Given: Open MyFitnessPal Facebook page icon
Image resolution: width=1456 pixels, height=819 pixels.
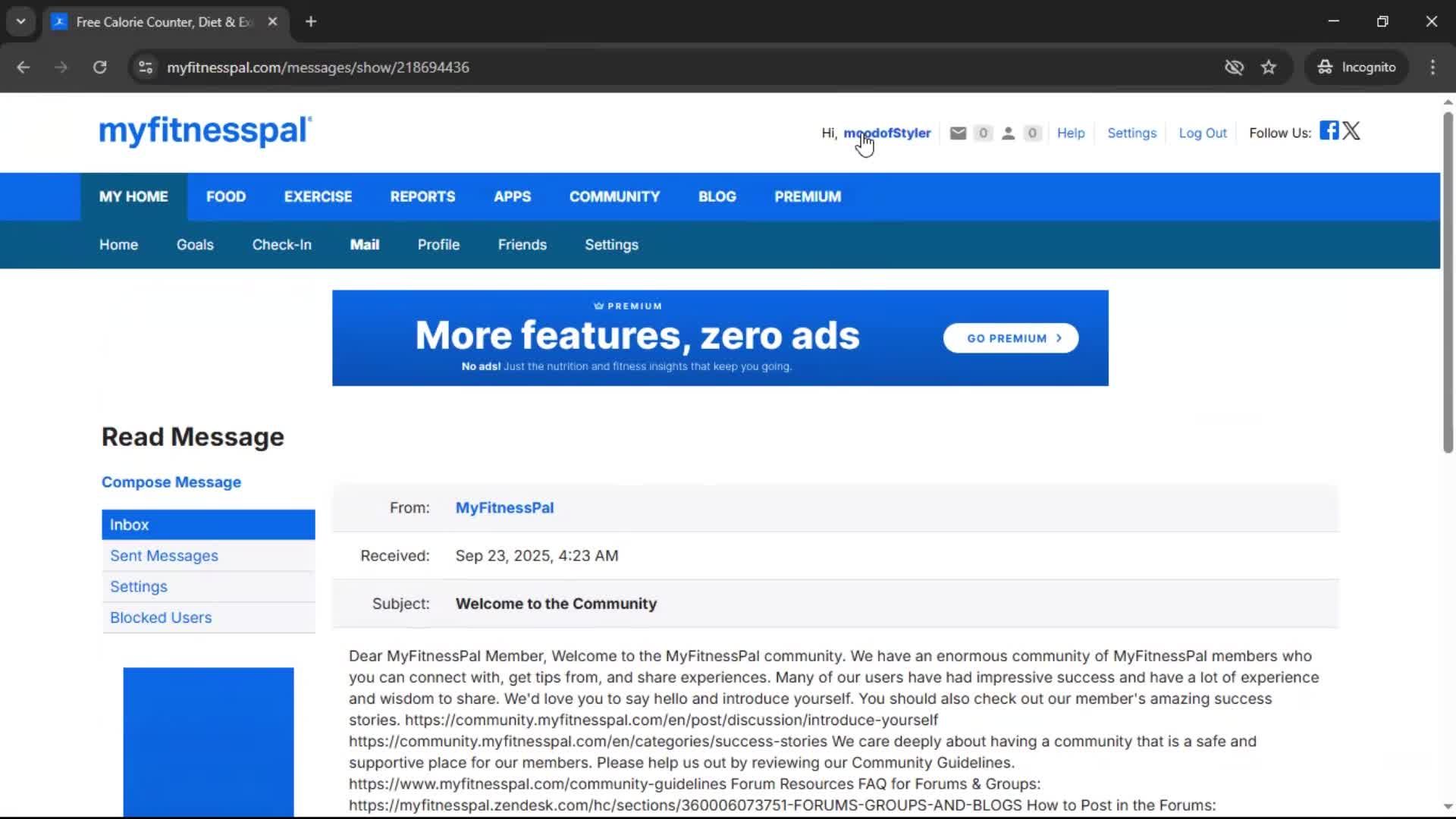Looking at the screenshot, I should point(1329,130).
